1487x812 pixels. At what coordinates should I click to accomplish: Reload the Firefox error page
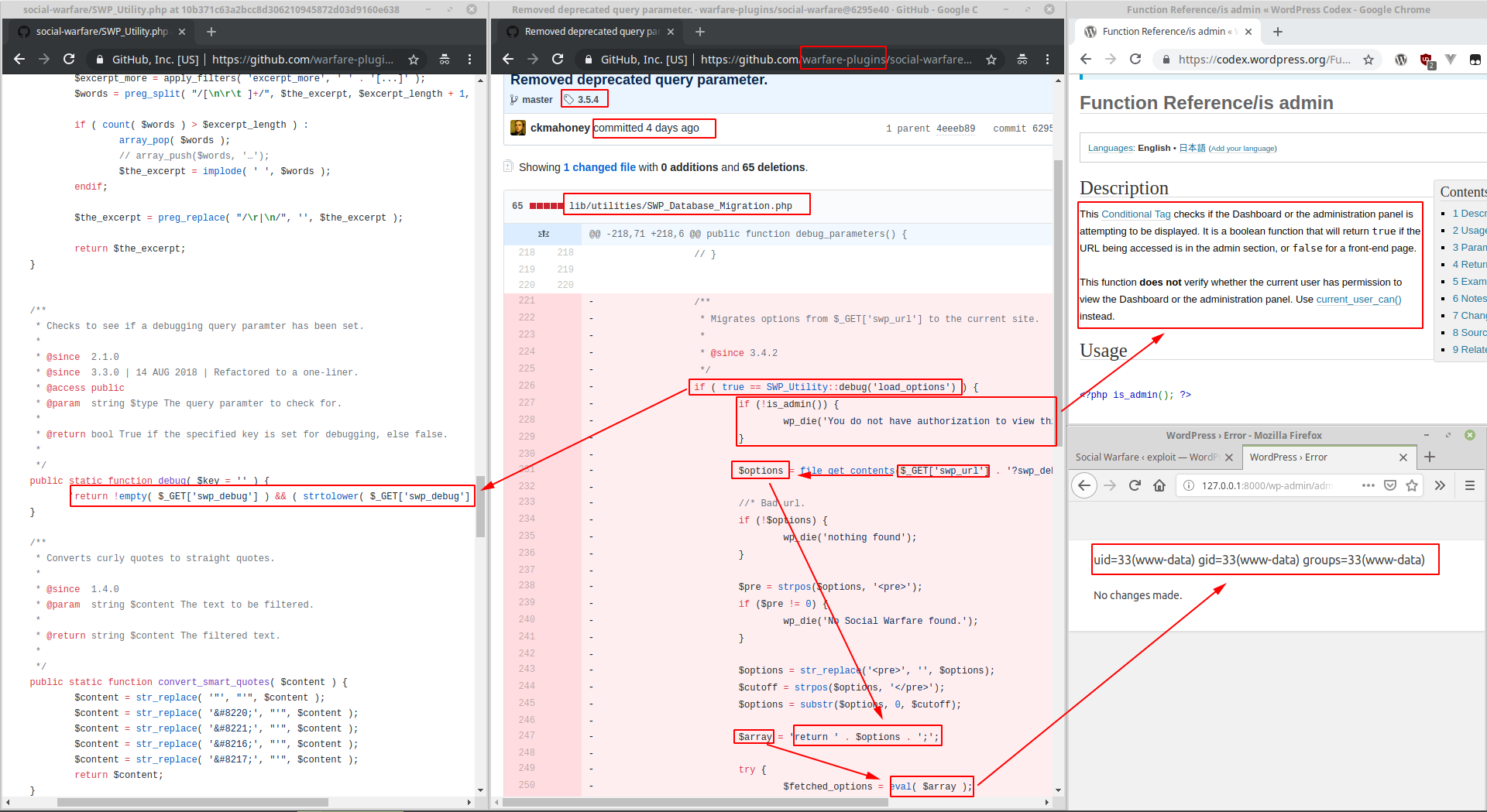pyautogui.click(x=1135, y=485)
